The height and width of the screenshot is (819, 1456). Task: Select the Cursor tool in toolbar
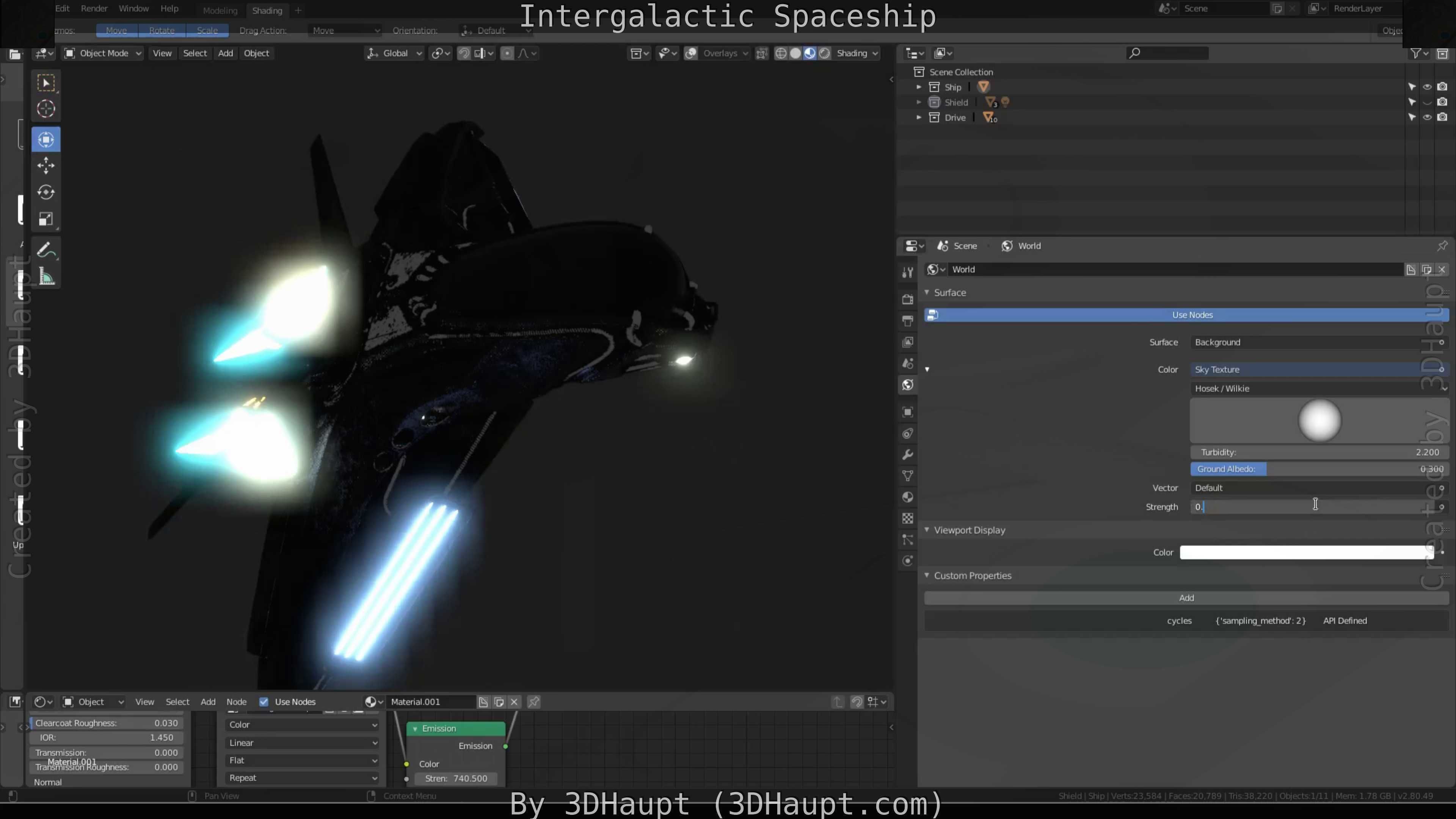pos(46,109)
